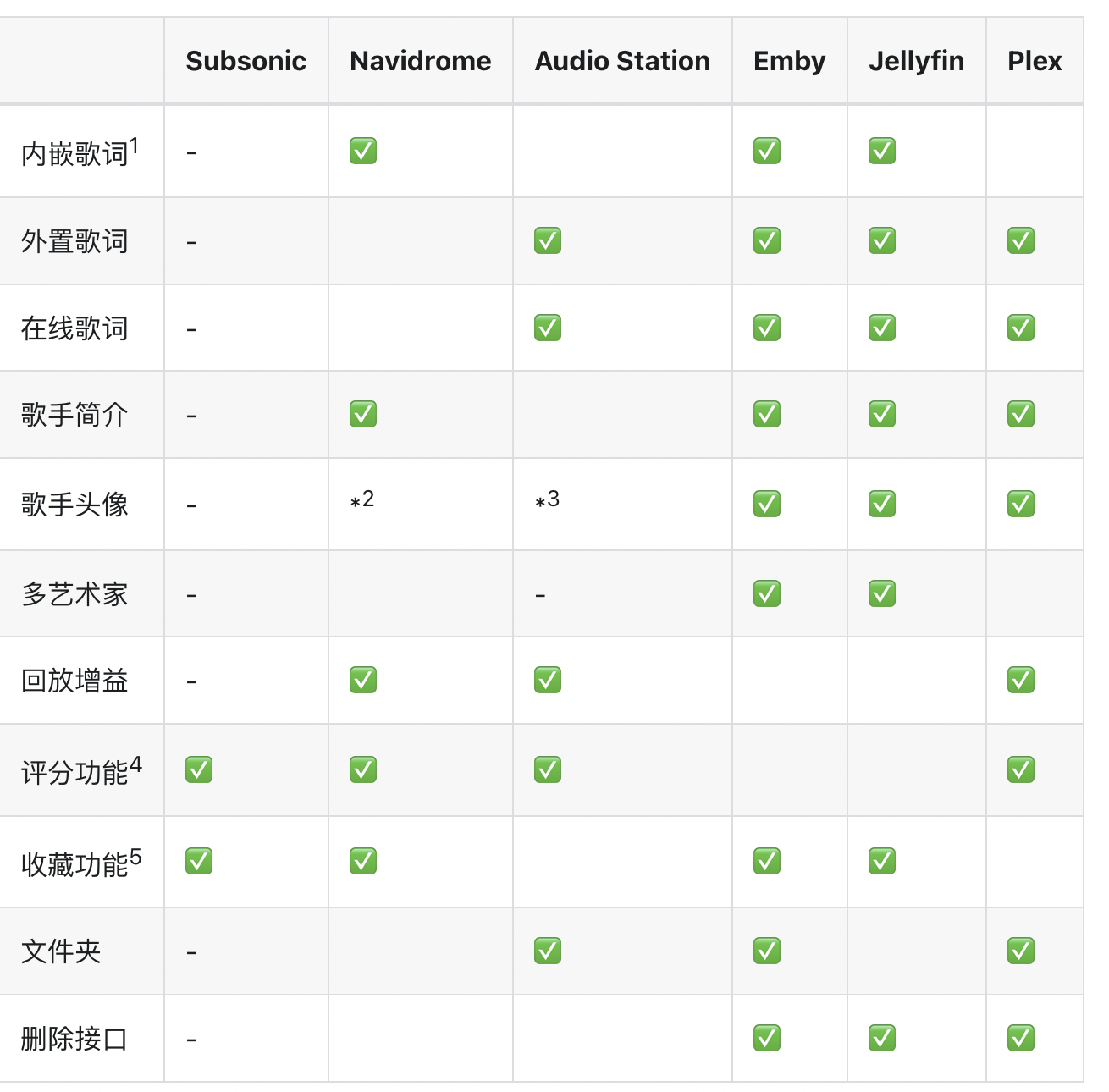
Task: Click Jellyfin checkmark in 多艺术家 row
Action: click(882, 593)
